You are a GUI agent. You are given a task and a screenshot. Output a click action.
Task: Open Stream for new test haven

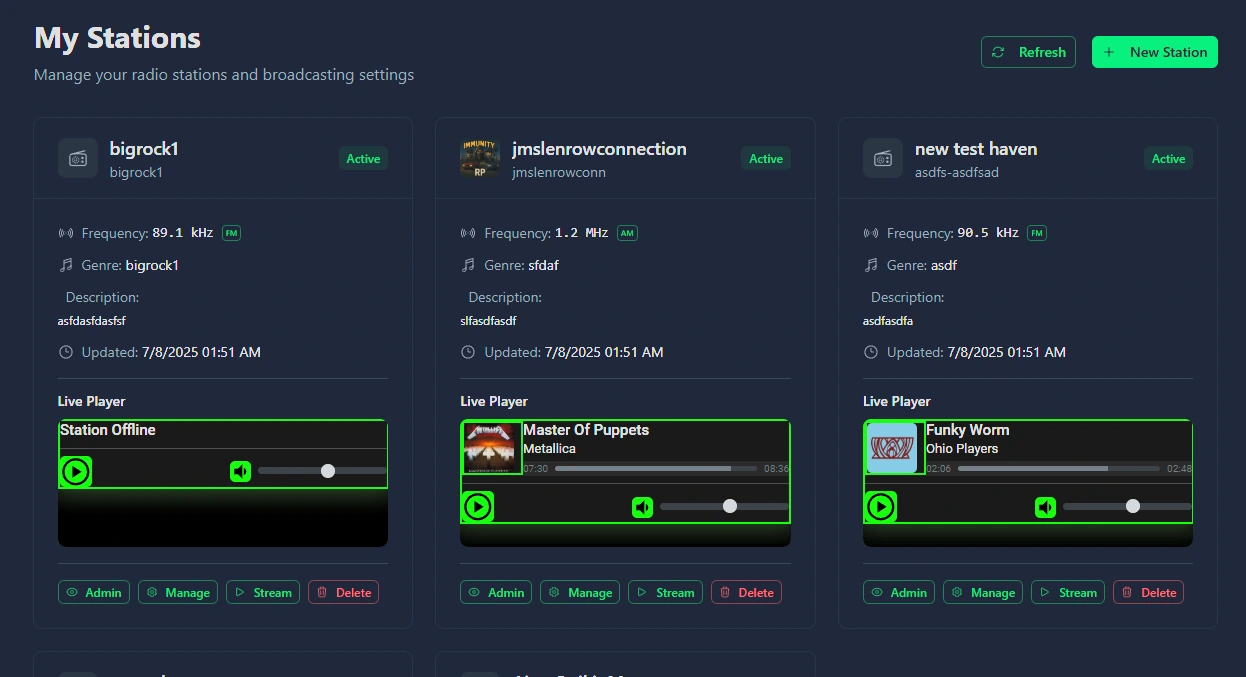pos(1068,592)
